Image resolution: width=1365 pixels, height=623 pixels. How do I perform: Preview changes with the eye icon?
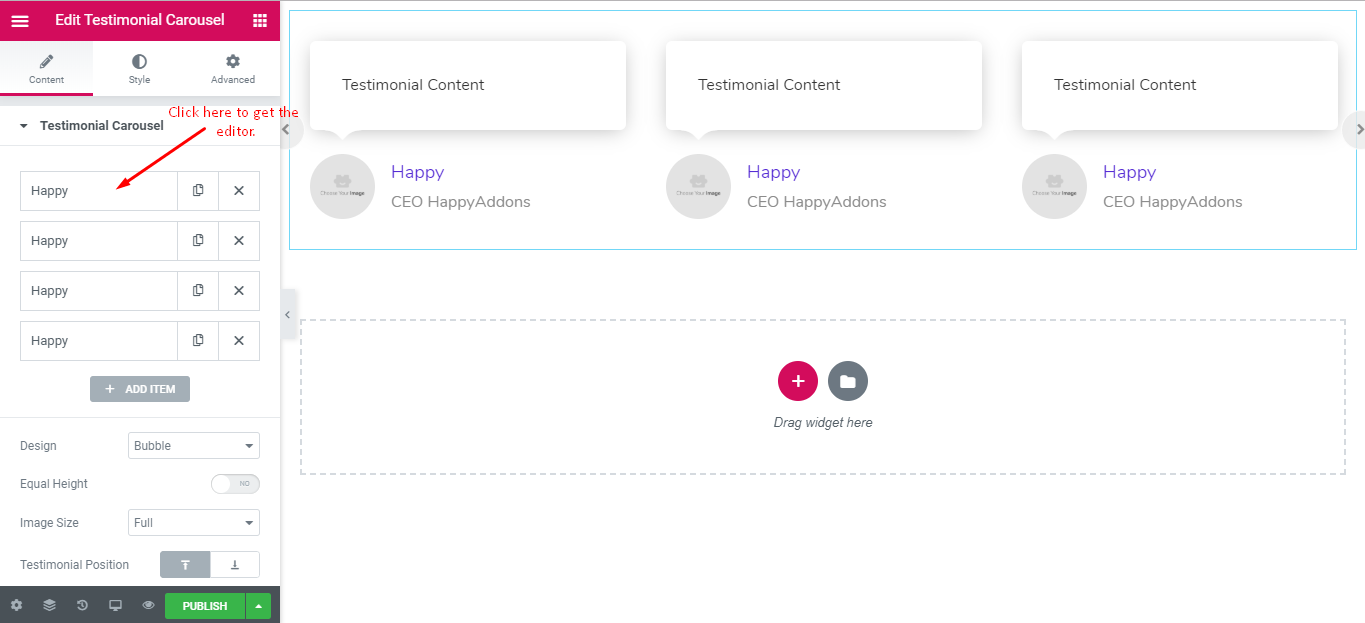point(148,605)
